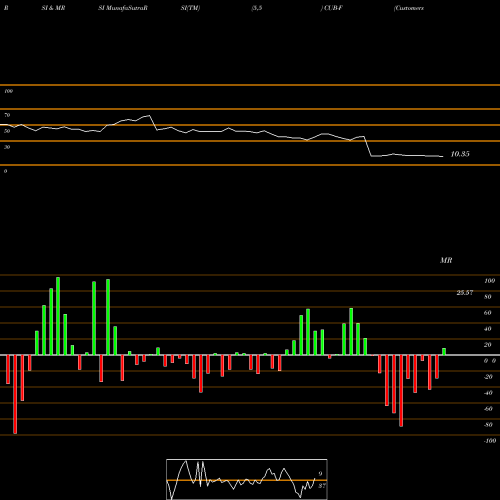Click the white RSI line in upper chart
Screen dimensions: 500x500
tap(222, 132)
